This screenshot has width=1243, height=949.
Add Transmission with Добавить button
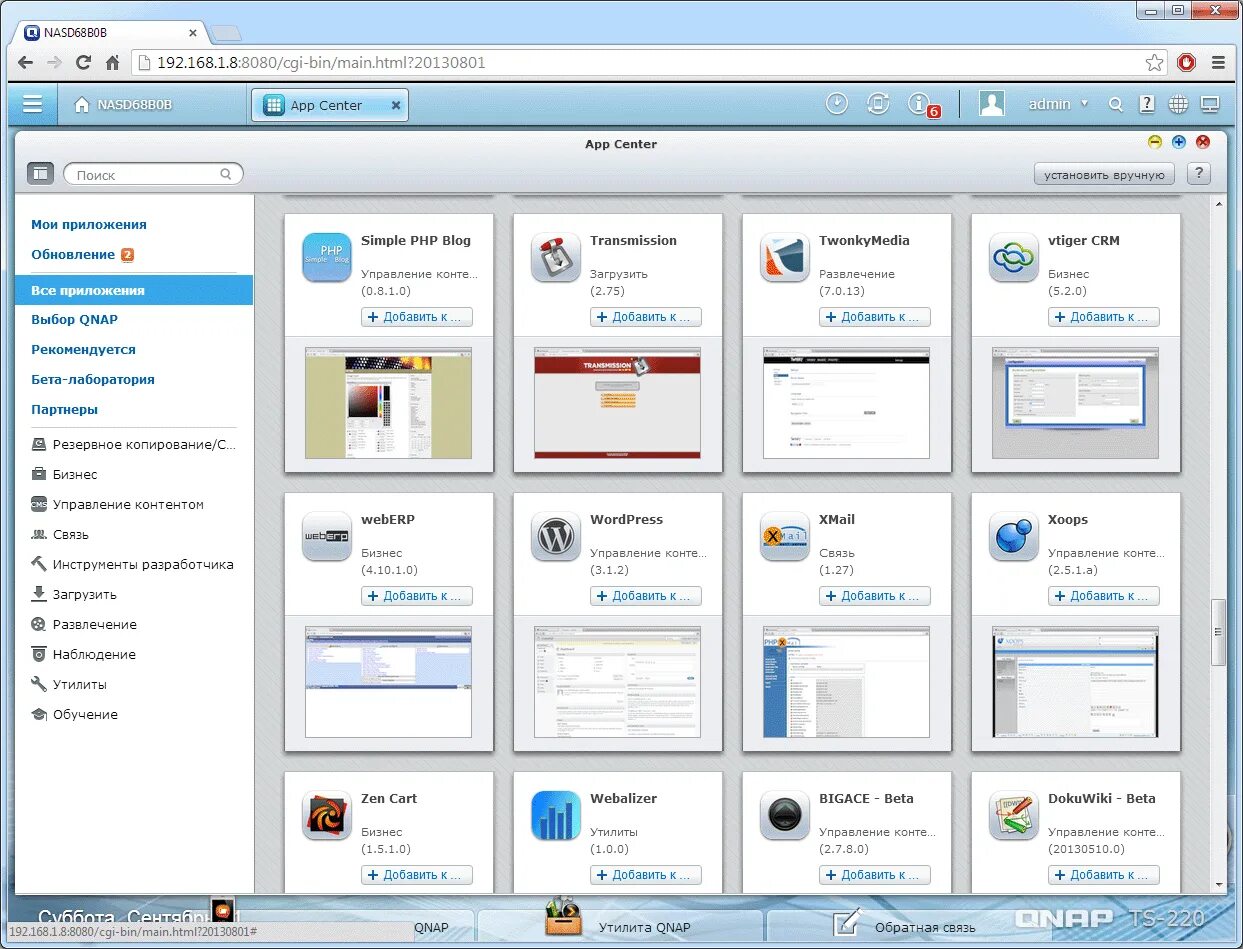coord(645,317)
